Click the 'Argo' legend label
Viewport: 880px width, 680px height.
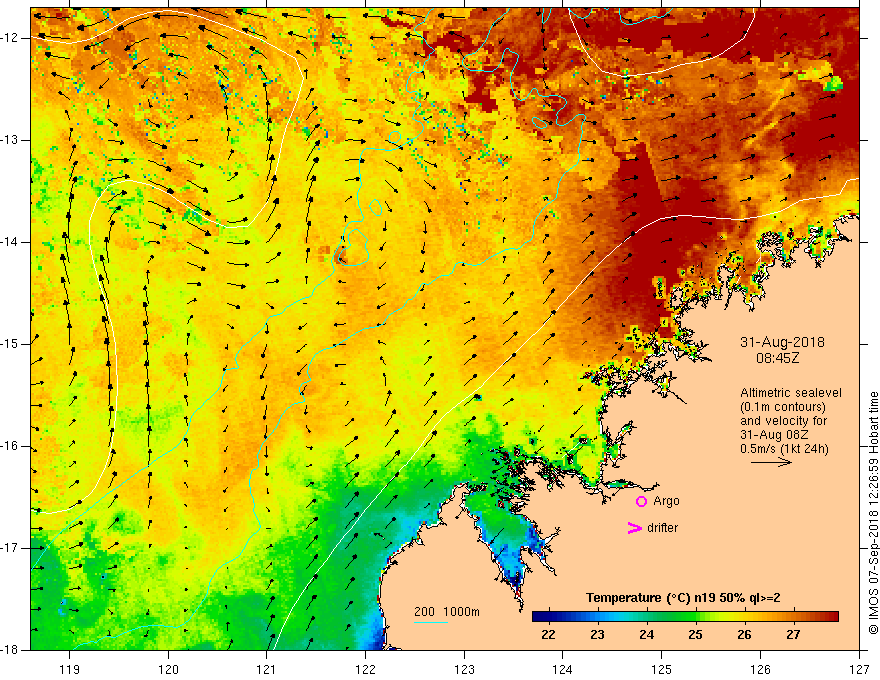(666, 501)
